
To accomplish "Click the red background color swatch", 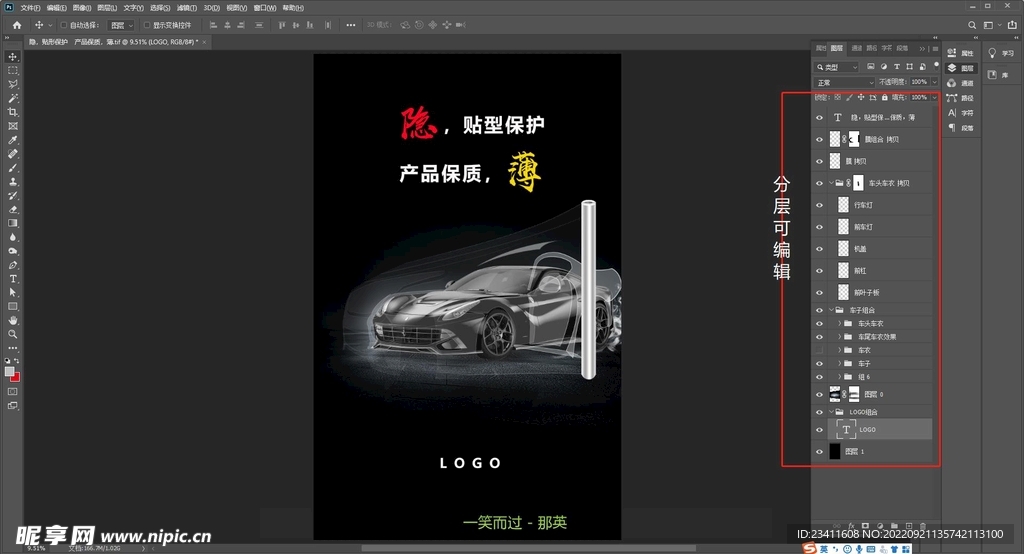I will (16, 378).
